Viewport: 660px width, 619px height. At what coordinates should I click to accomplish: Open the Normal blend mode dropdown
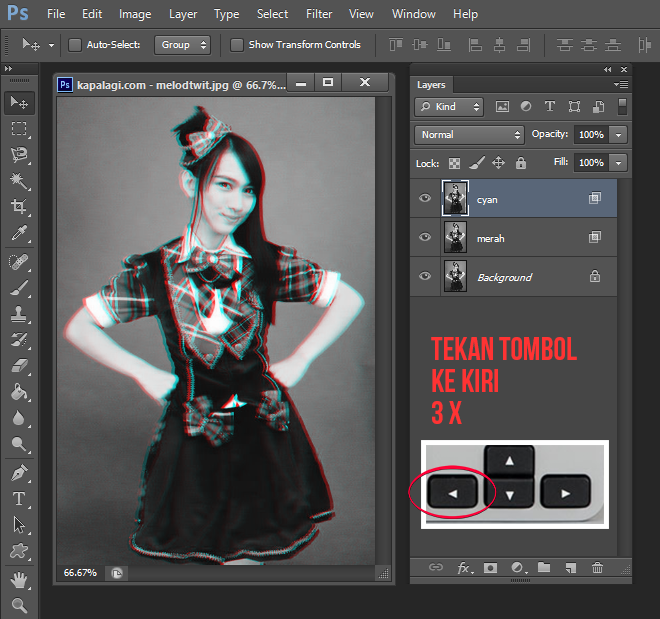[469, 134]
